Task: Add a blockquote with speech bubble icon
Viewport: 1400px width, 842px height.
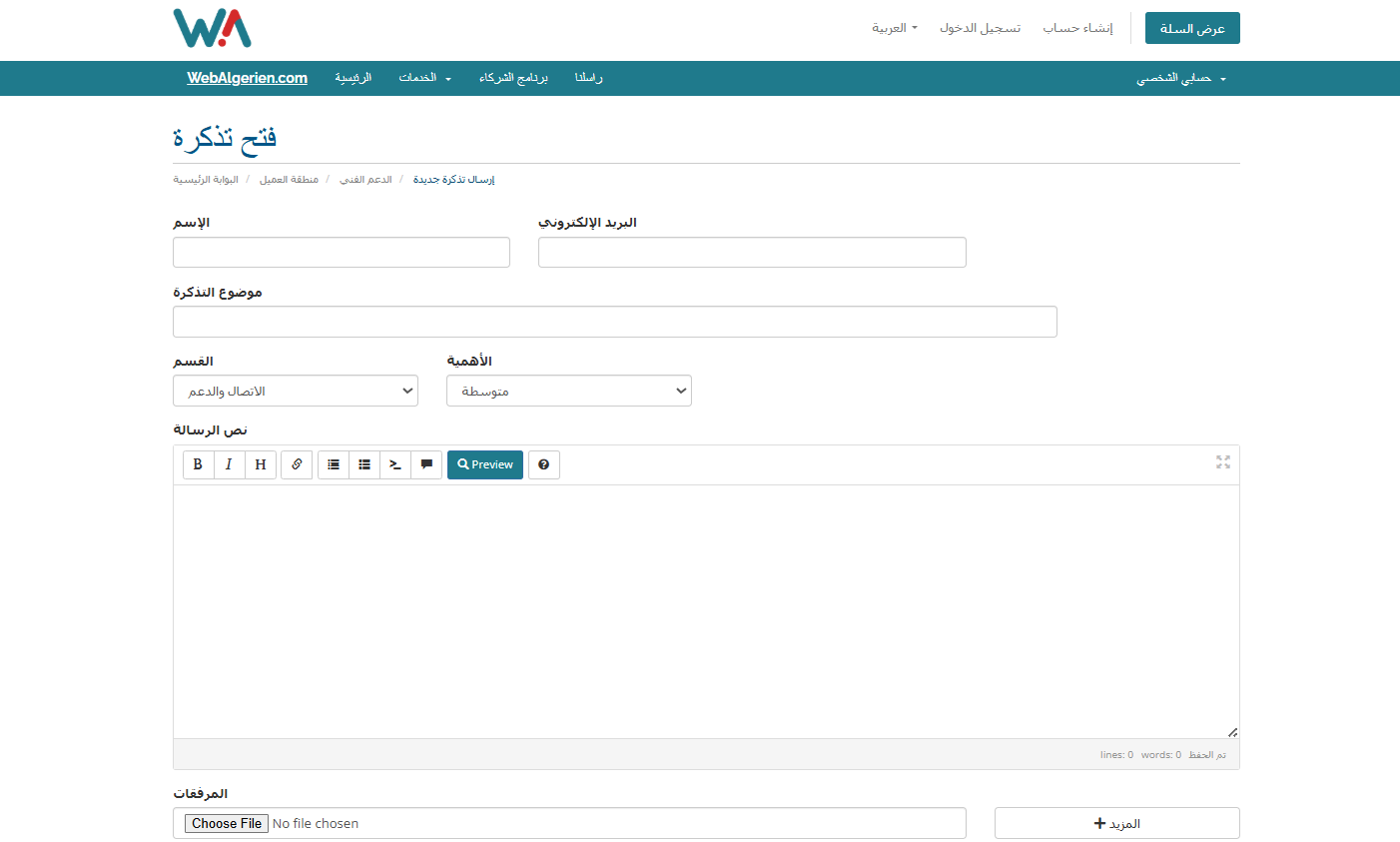Action: [426, 464]
